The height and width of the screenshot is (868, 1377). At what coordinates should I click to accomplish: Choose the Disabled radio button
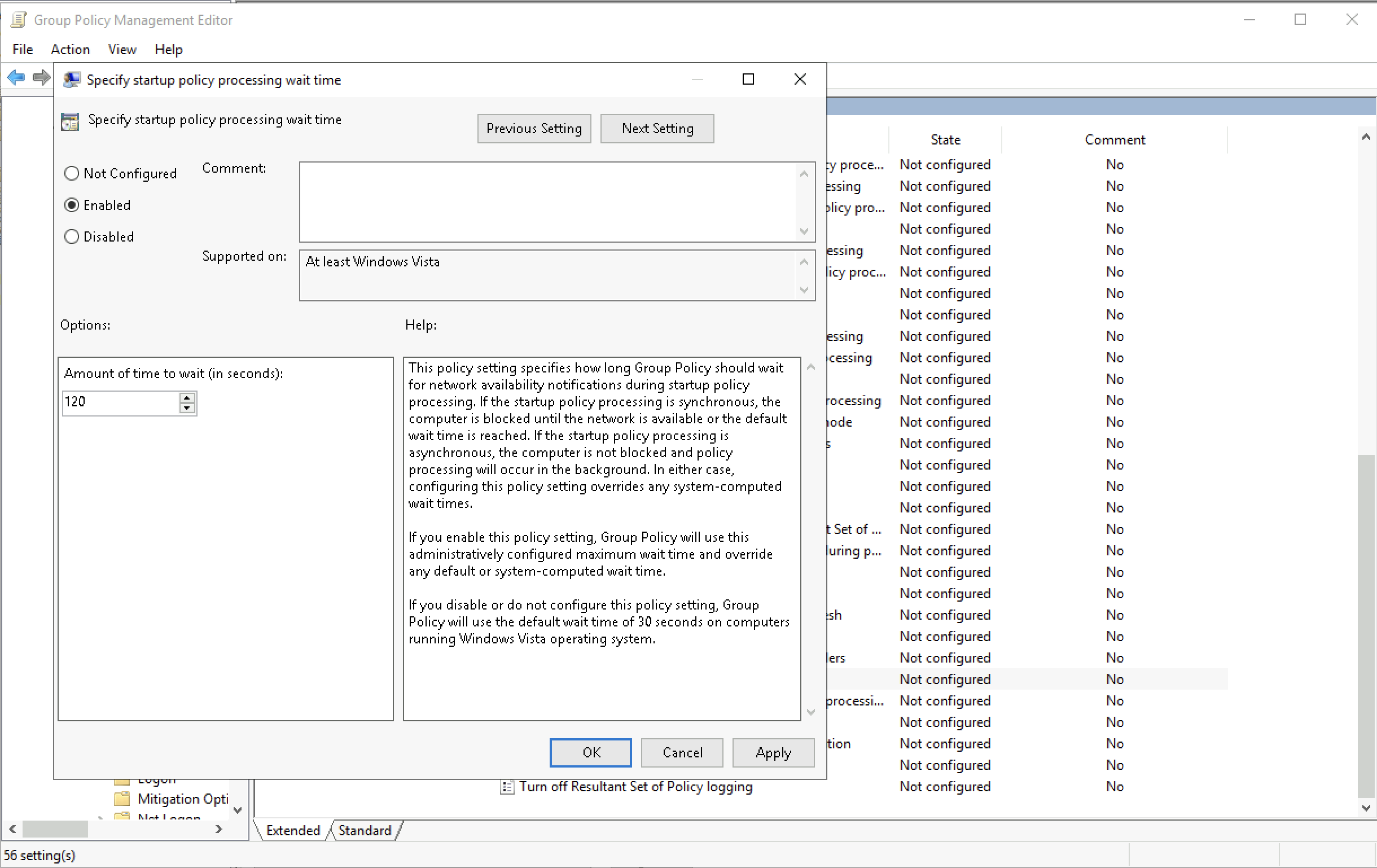(x=72, y=236)
